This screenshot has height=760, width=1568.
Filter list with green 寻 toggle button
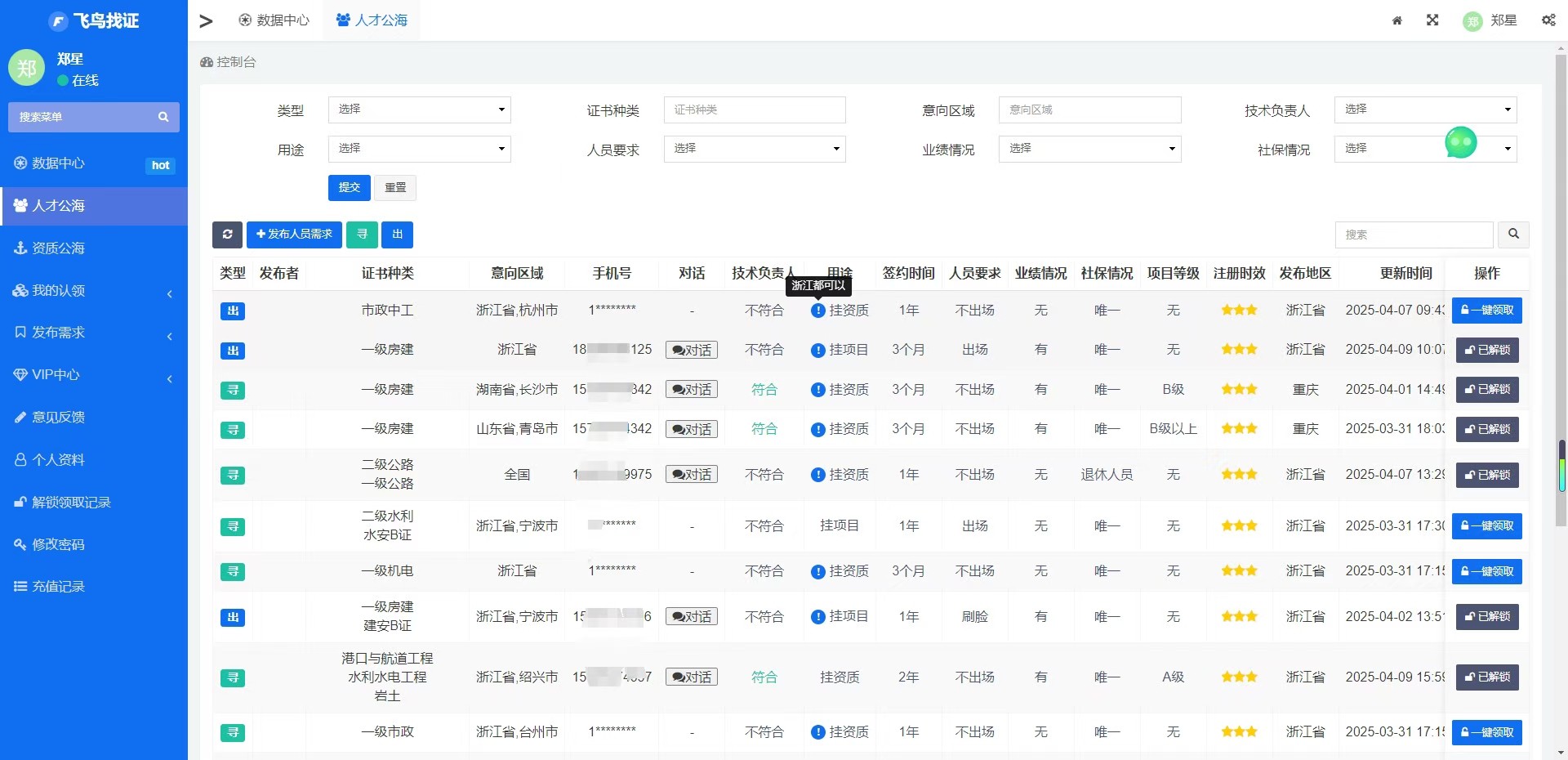[362, 235]
